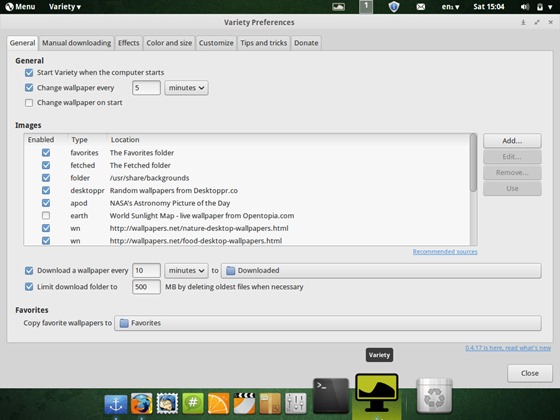Enable the earth World Sunlight Map source
Screen dimensions: 560x420
[x=46, y=216]
